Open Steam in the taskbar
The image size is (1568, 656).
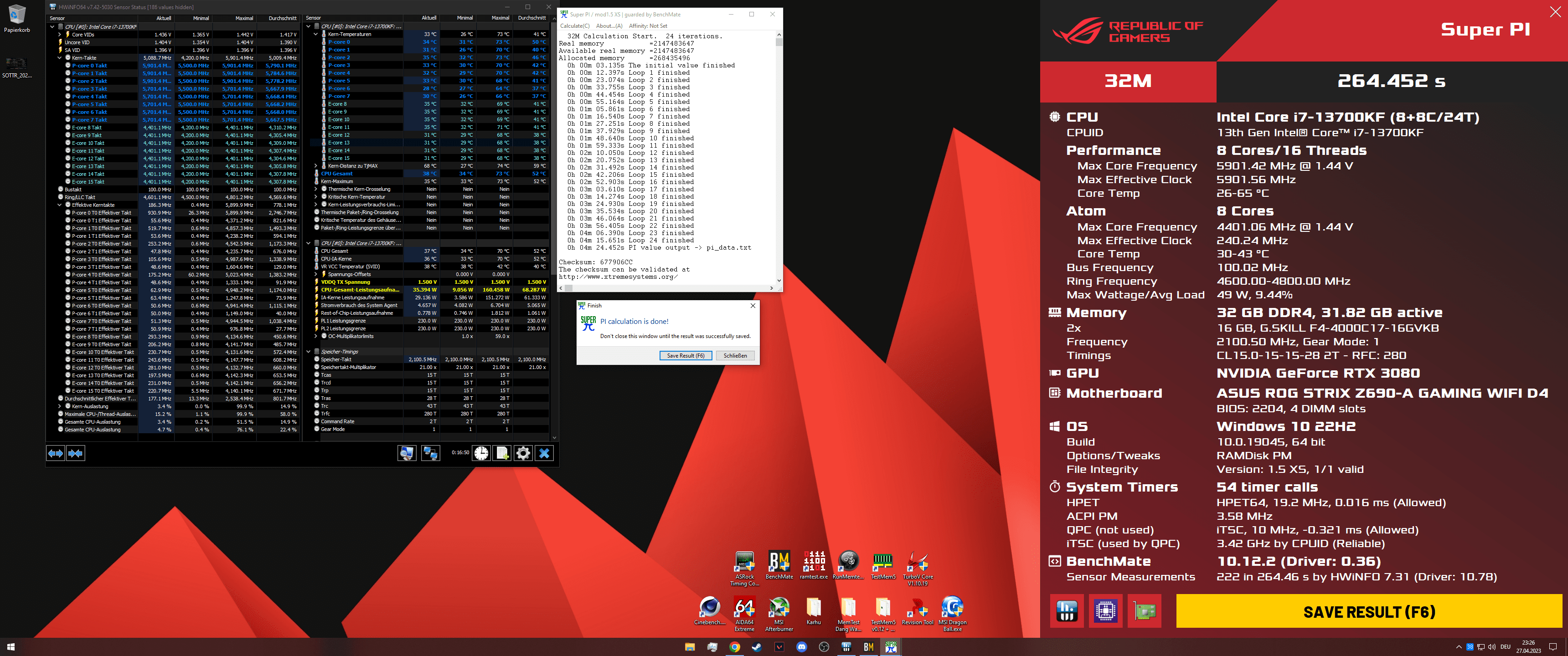pos(757,647)
